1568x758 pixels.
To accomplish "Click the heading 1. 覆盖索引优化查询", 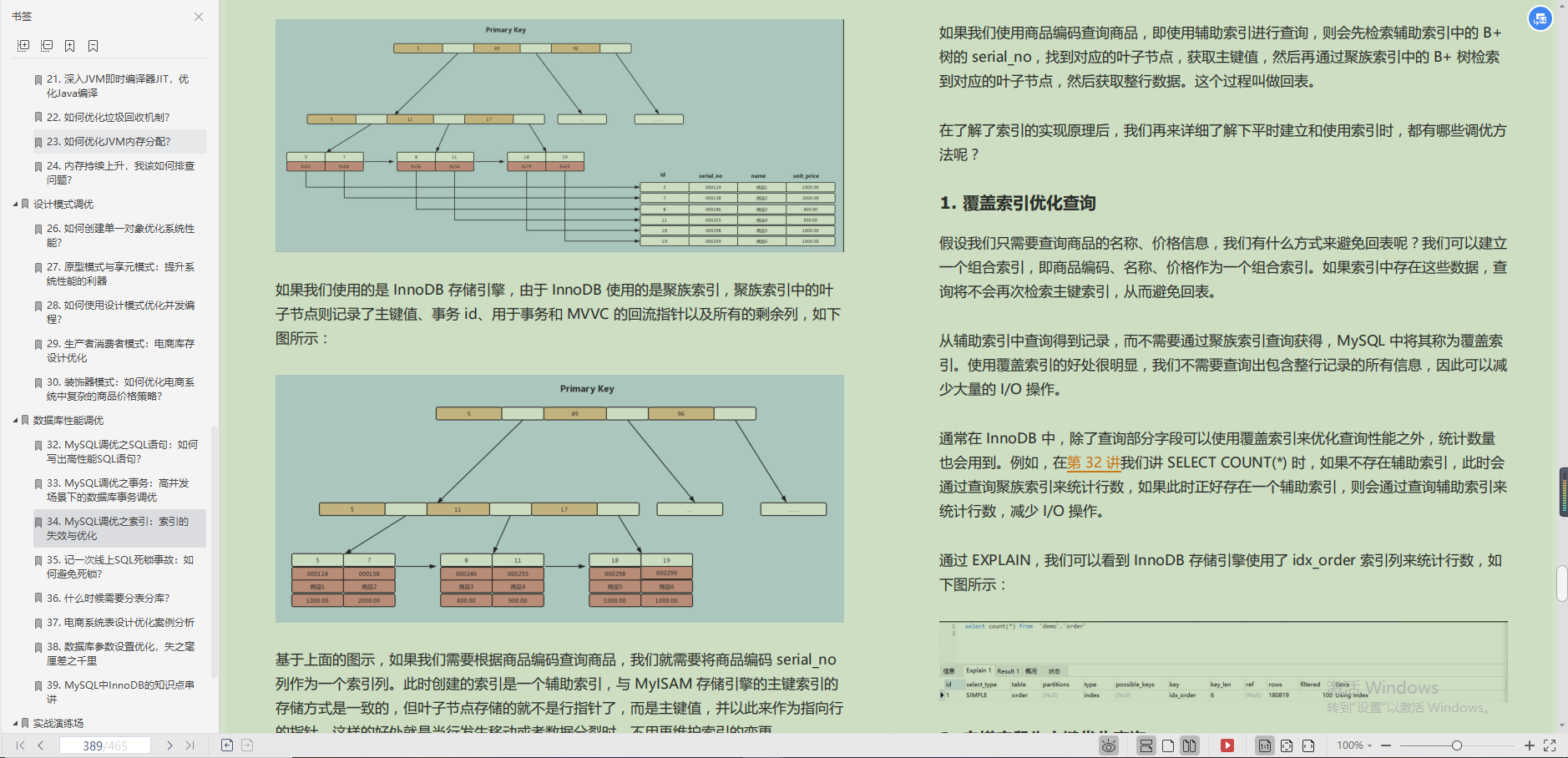I will click(1018, 203).
